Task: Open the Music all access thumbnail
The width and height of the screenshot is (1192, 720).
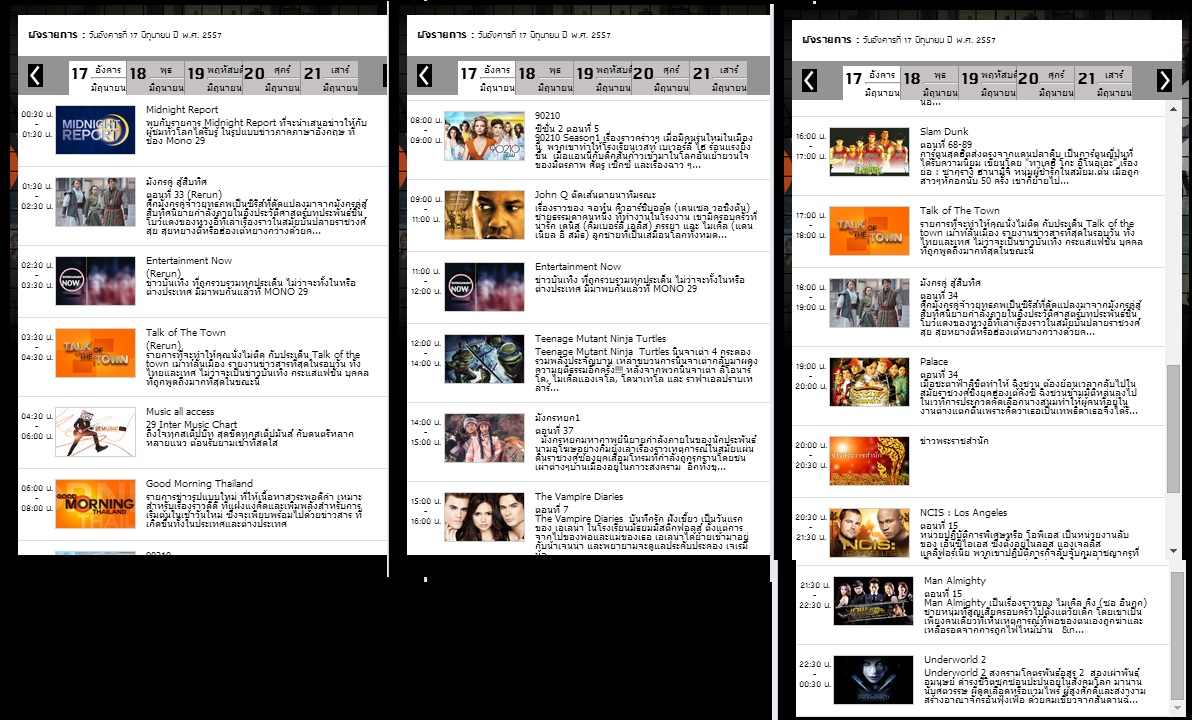Action: [96, 432]
